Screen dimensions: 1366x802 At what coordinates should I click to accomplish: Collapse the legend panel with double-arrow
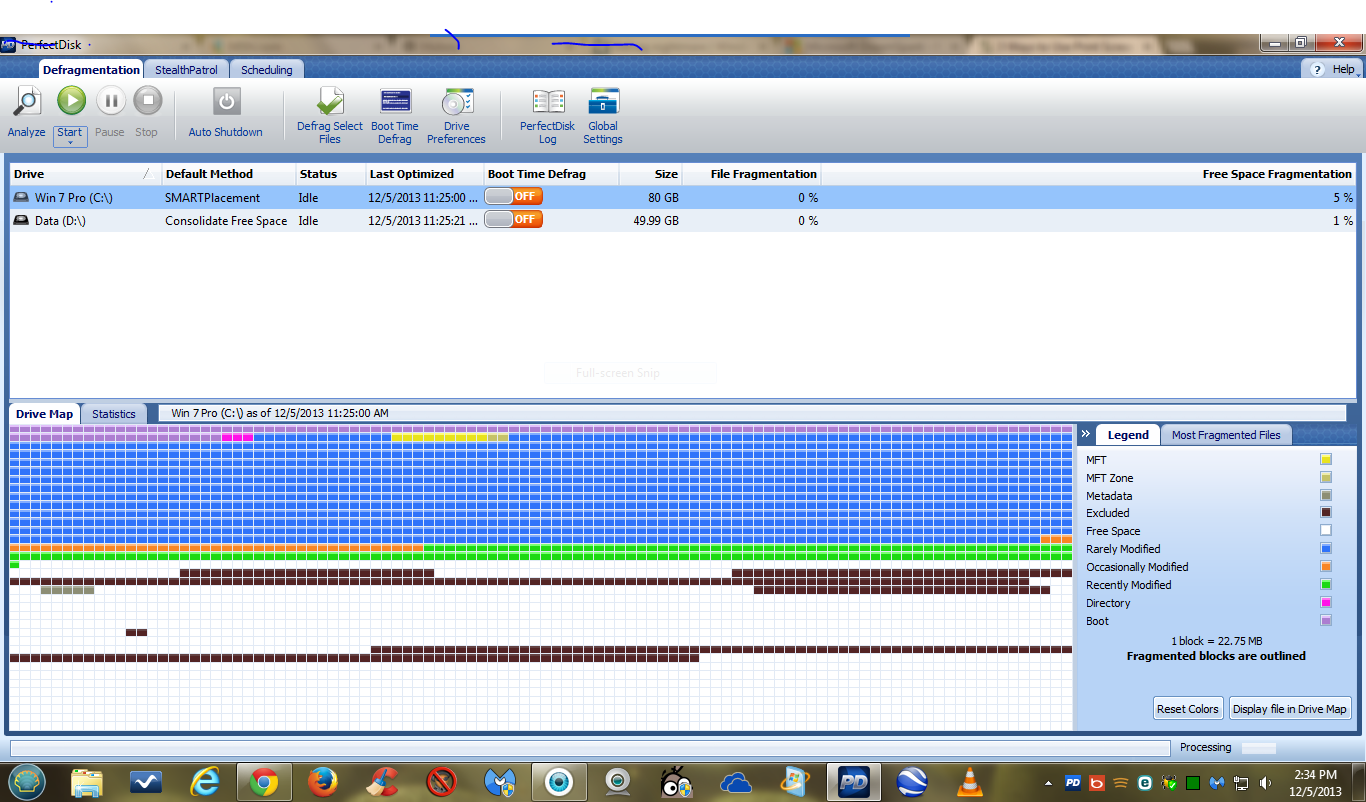tap(1085, 434)
